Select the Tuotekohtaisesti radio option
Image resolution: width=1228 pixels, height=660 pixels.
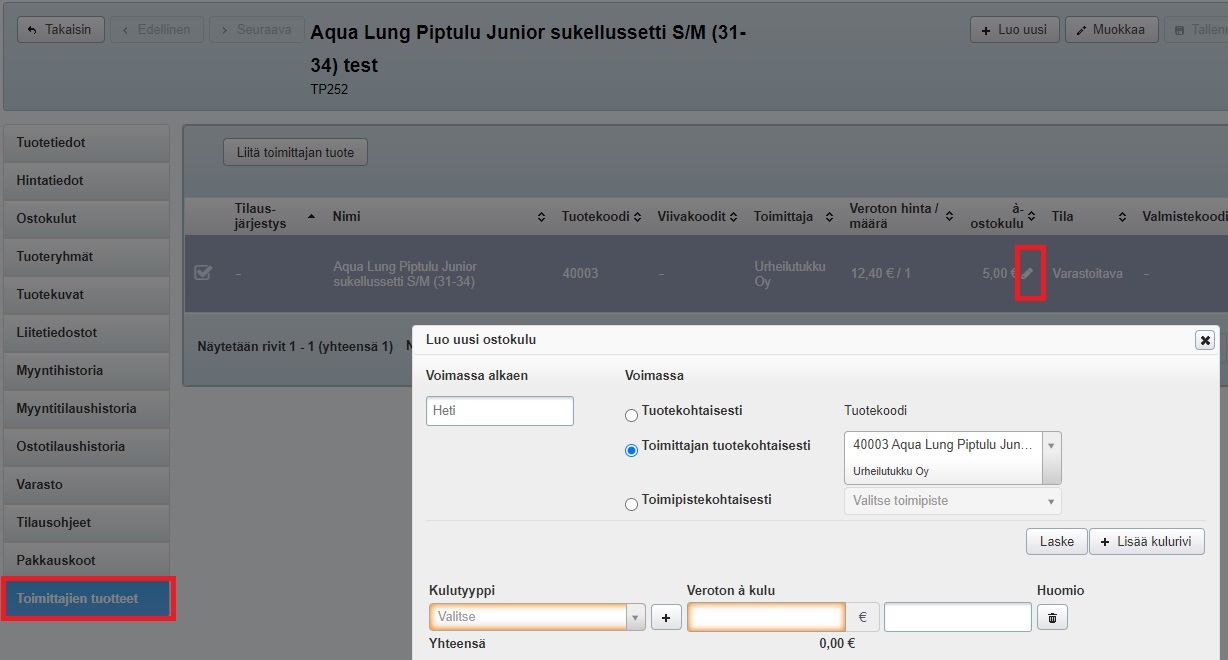(x=631, y=415)
